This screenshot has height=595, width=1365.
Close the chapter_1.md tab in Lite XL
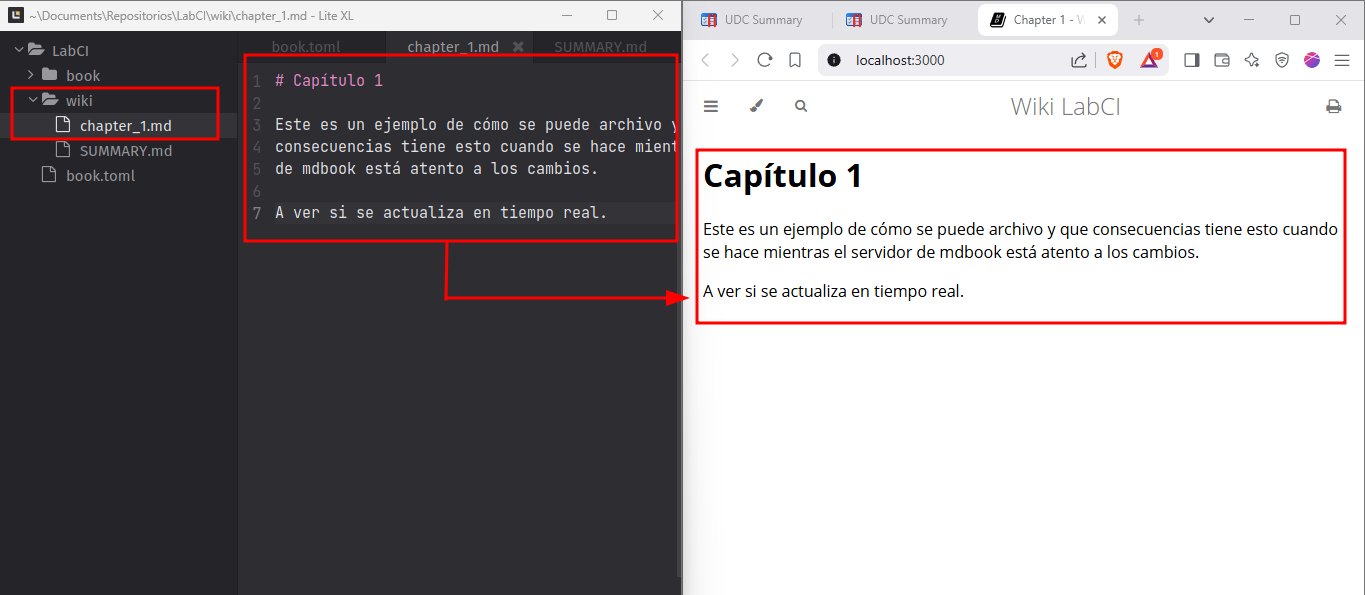(518, 47)
